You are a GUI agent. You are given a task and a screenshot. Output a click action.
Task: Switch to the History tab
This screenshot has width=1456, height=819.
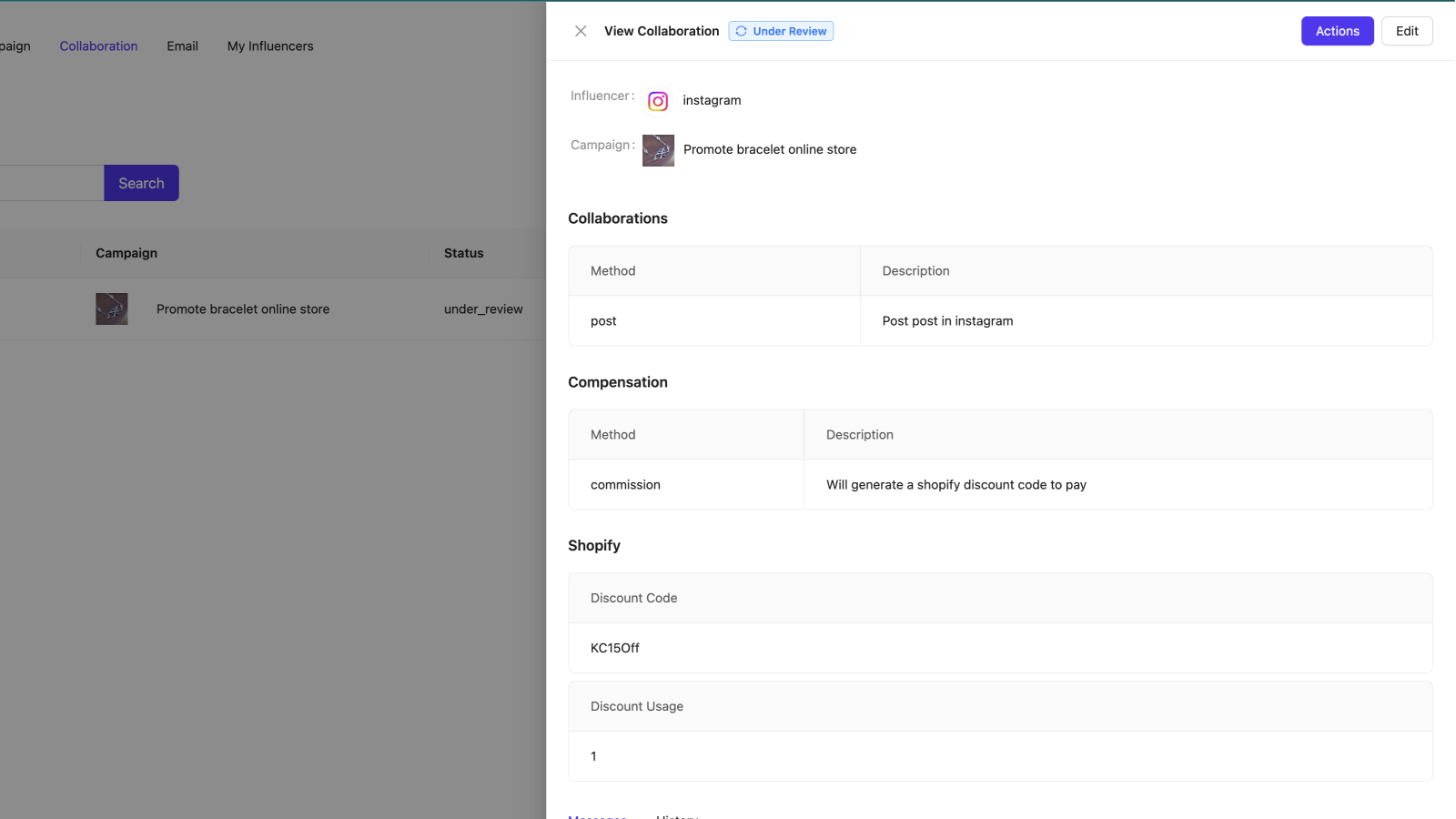tap(677, 816)
